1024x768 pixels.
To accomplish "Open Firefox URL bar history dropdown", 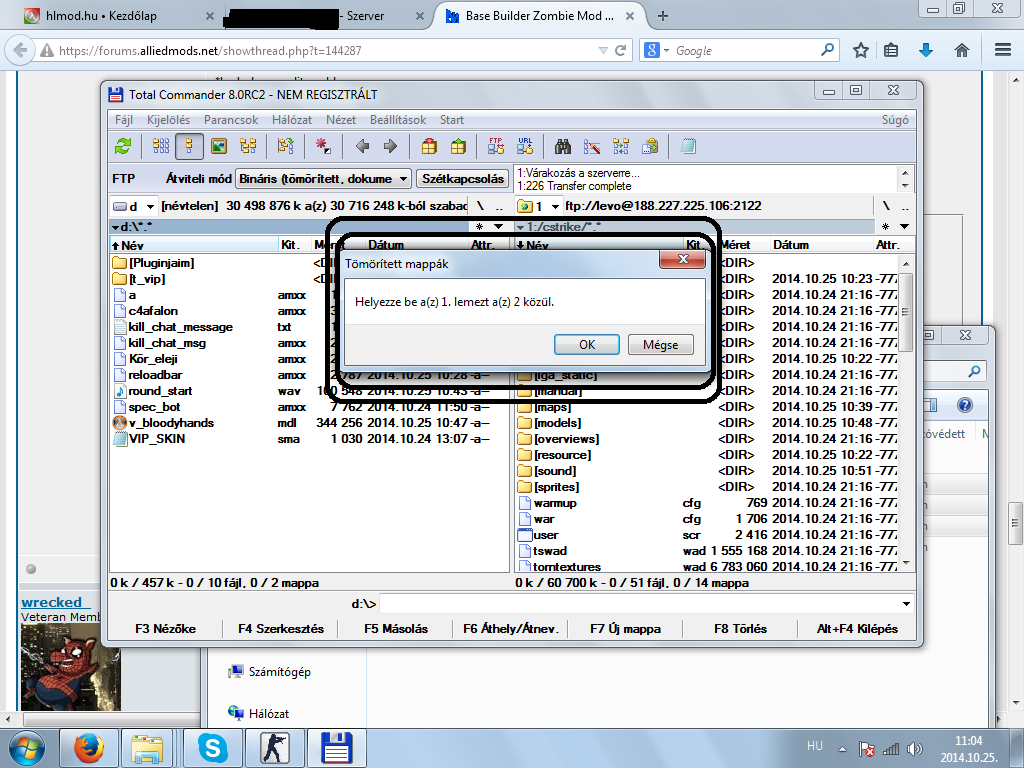I will click(x=603, y=51).
